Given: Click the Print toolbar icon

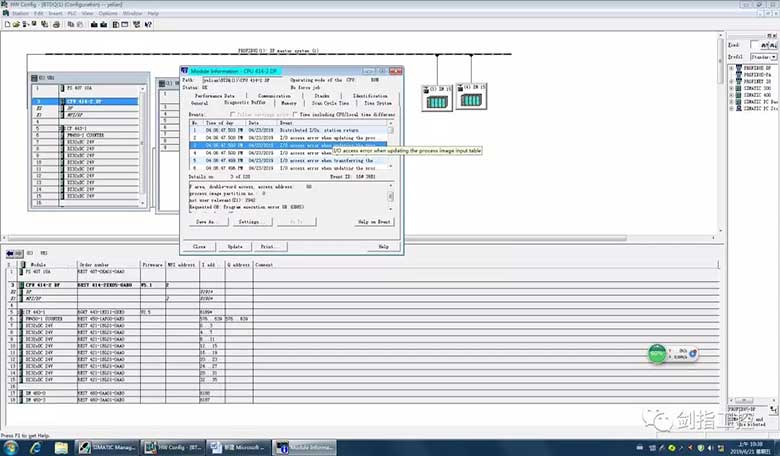Looking at the screenshot, I should tap(56, 24).
